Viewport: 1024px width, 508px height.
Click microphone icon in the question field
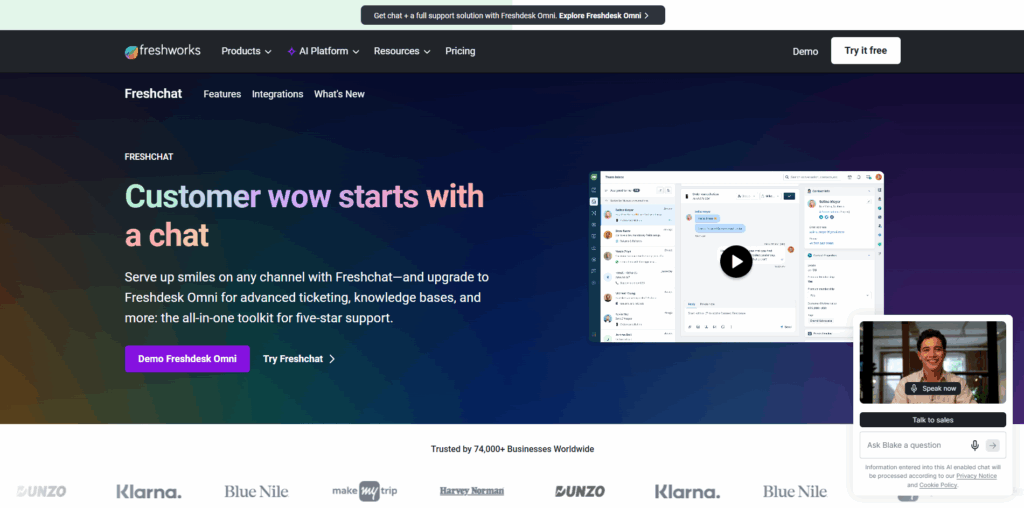coord(974,445)
